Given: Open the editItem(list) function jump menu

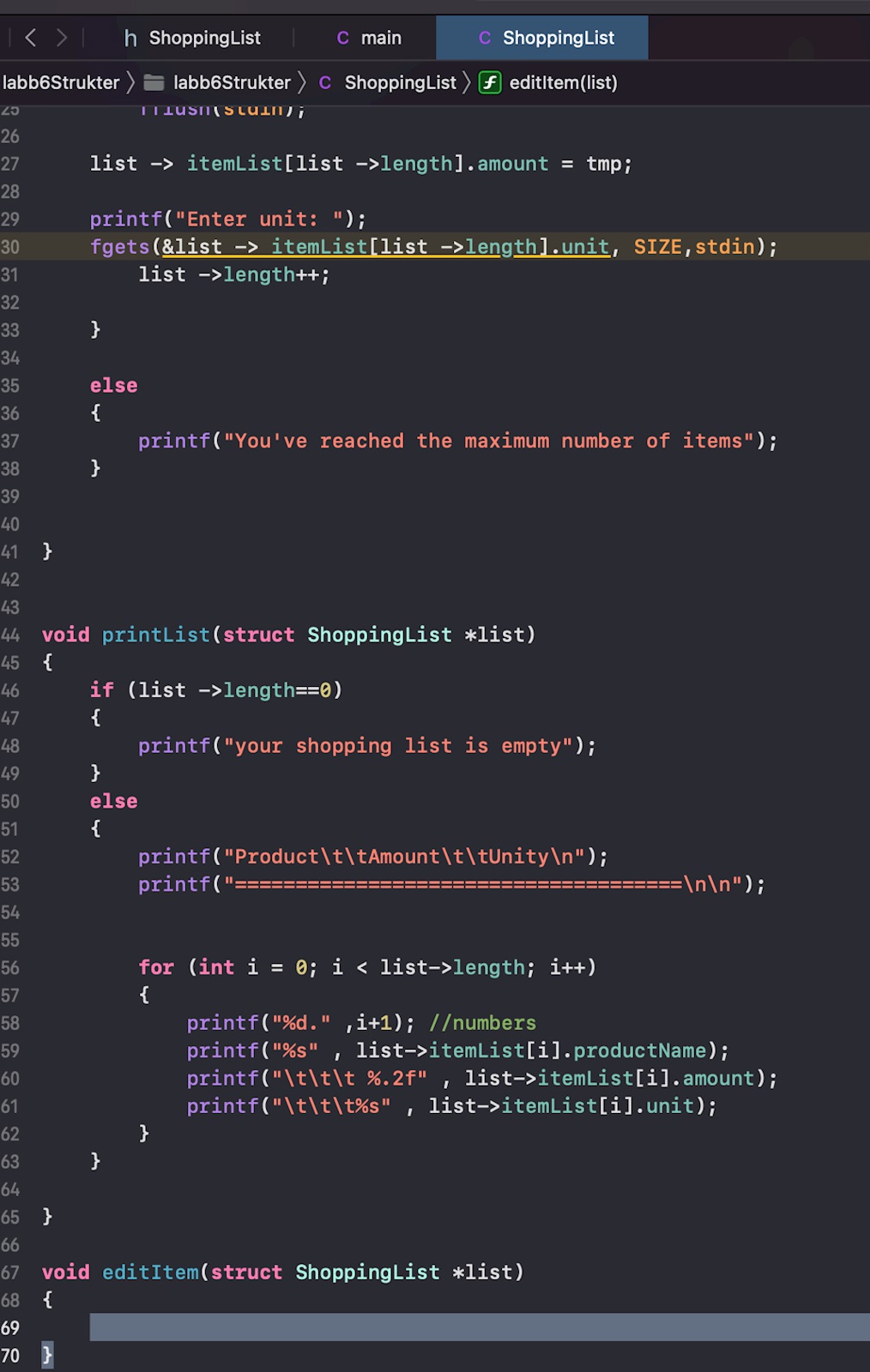Looking at the screenshot, I should point(563,83).
